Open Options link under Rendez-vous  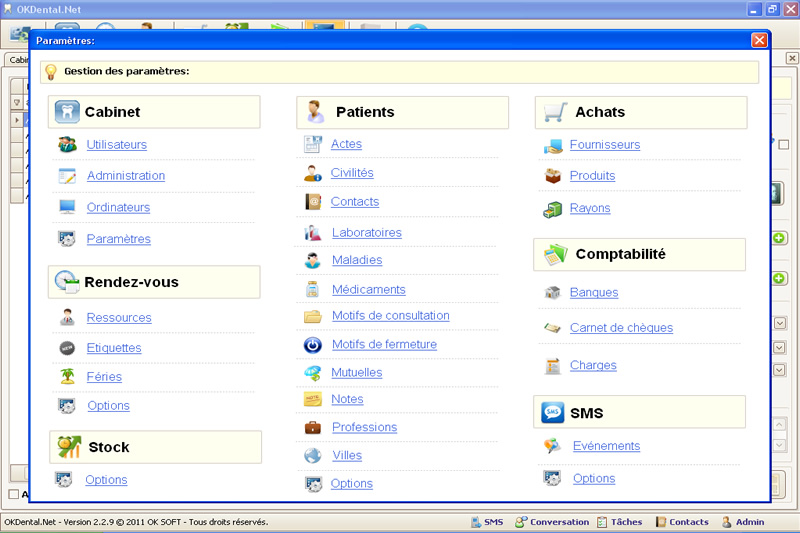point(109,405)
